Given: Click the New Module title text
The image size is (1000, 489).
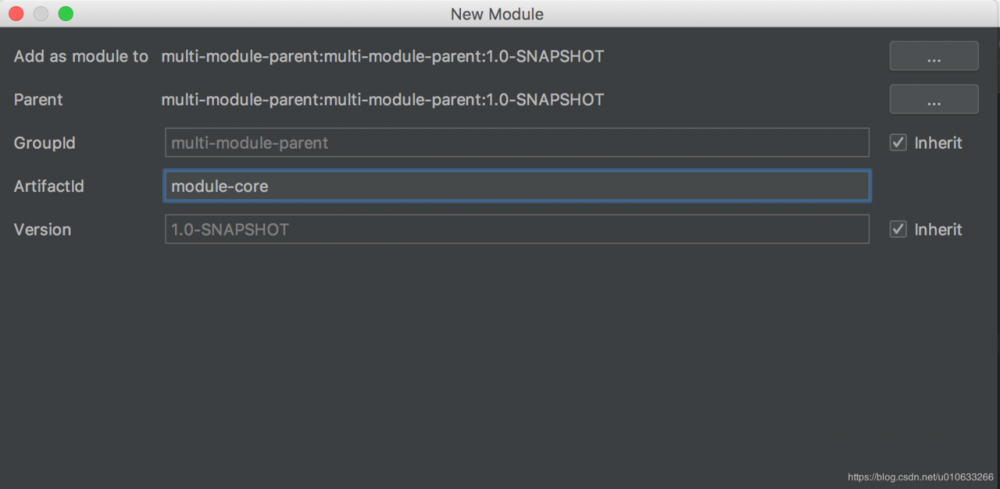Looking at the screenshot, I should pos(497,14).
